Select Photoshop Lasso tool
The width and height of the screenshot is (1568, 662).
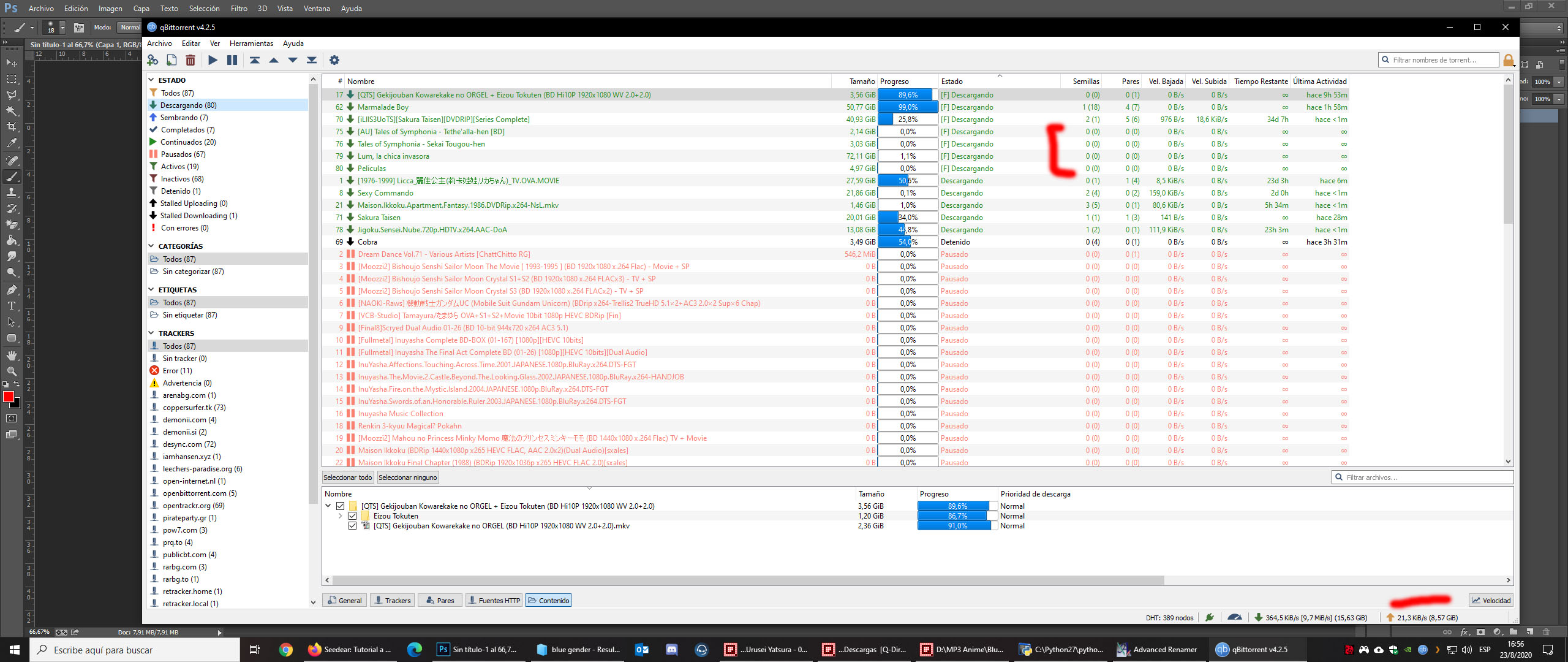12,95
